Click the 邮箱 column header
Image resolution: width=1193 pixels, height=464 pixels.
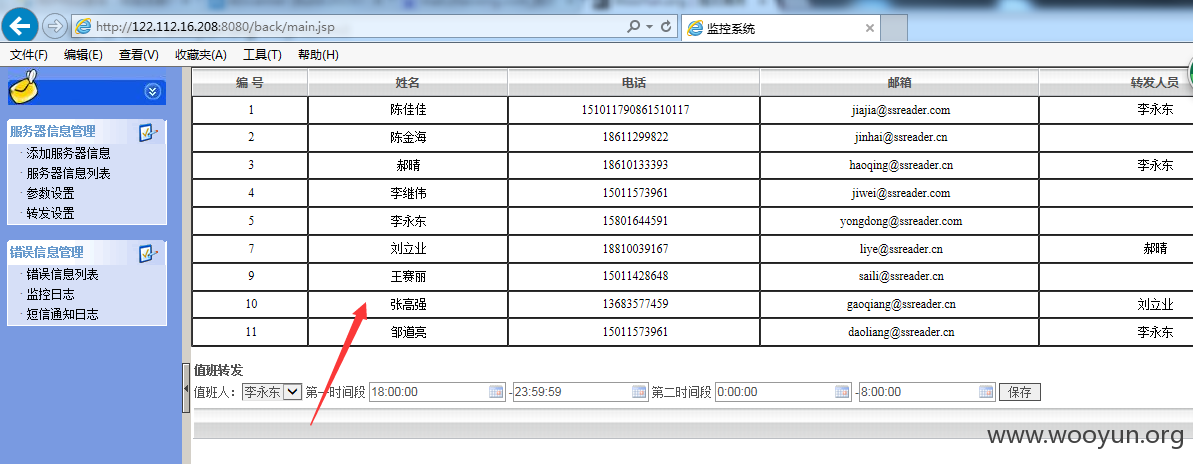tap(900, 83)
